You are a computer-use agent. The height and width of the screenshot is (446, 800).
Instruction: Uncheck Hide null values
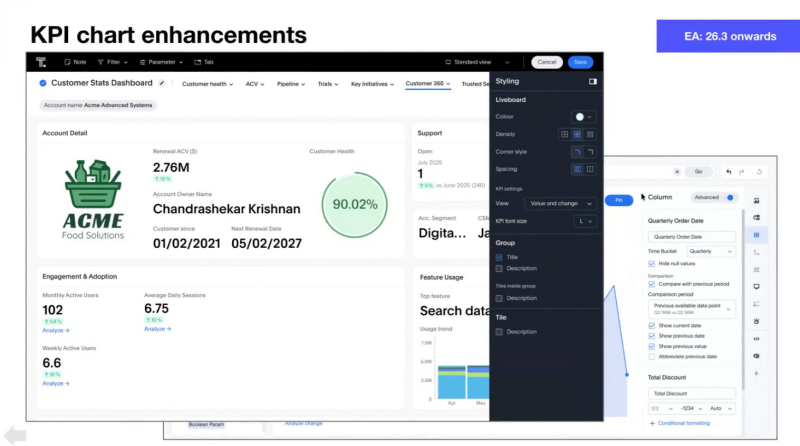(652, 263)
